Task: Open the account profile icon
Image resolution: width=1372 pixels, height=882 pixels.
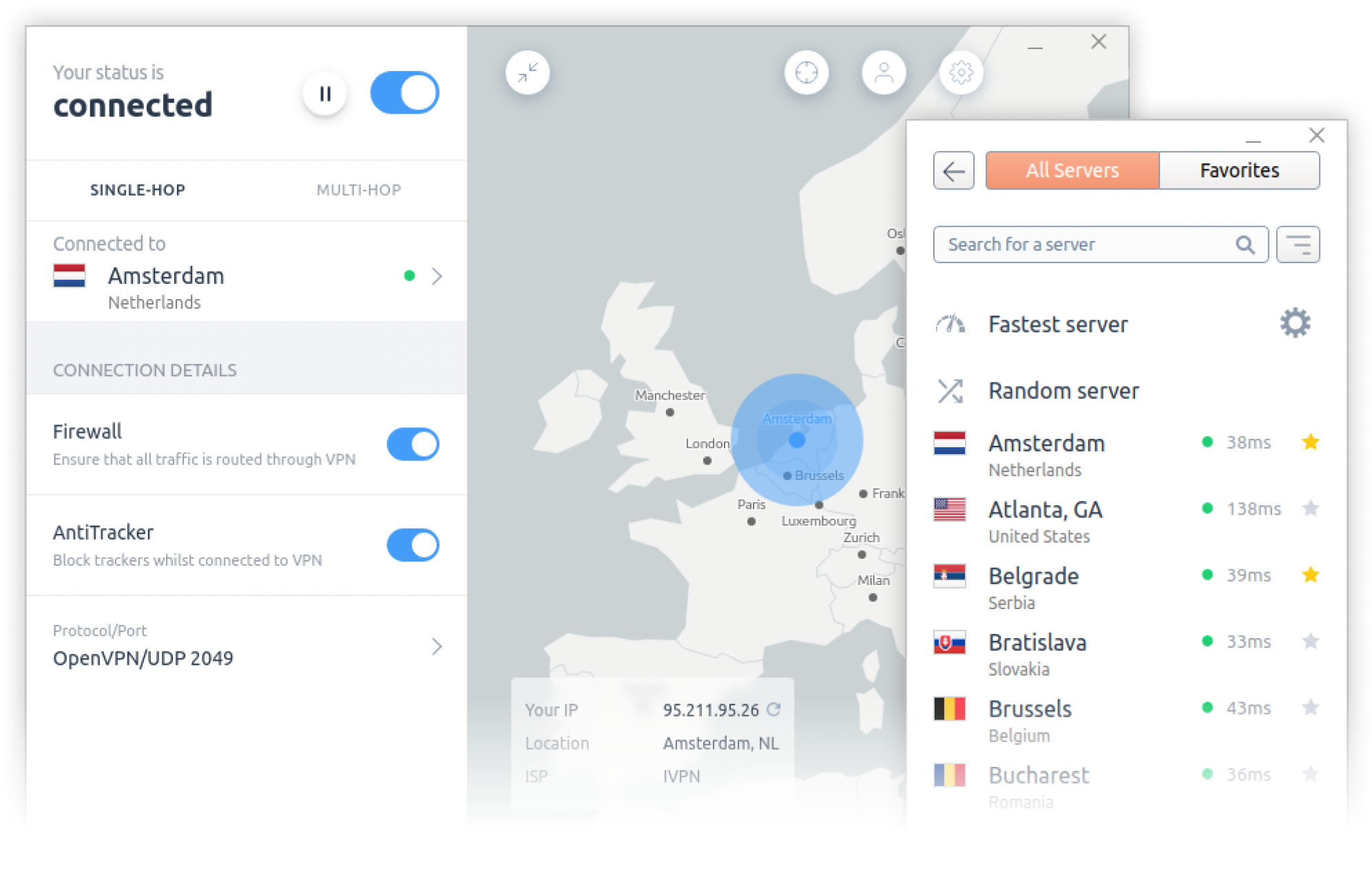Action: coord(884,72)
